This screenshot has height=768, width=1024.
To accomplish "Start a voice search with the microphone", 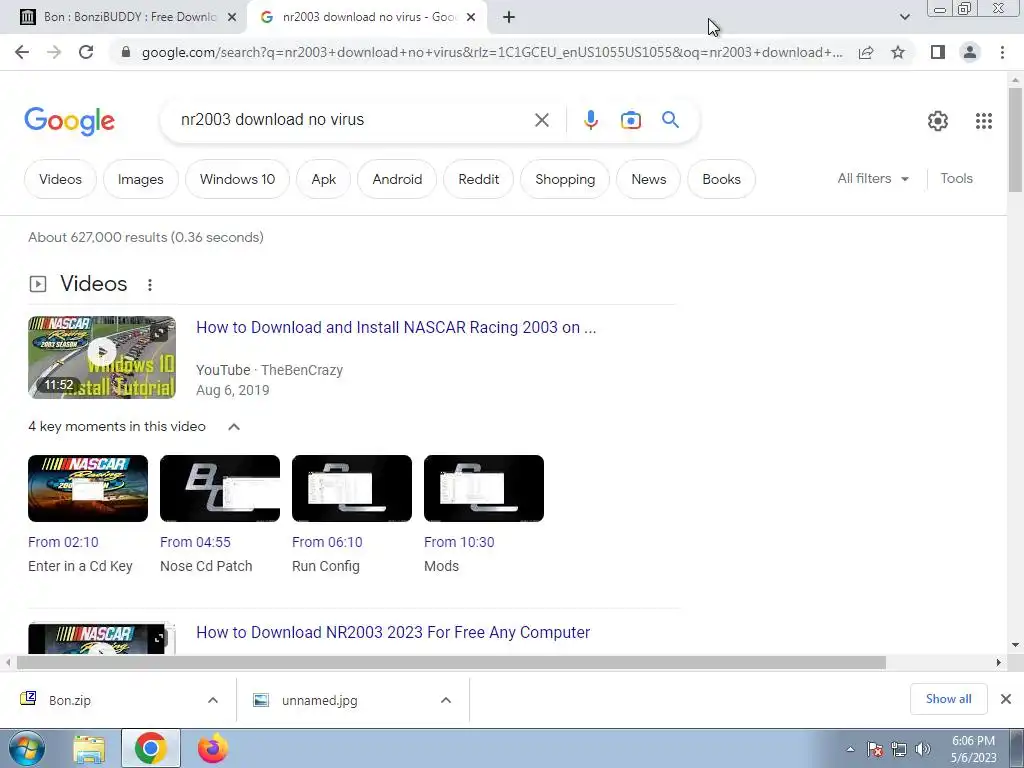I will 590,120.
